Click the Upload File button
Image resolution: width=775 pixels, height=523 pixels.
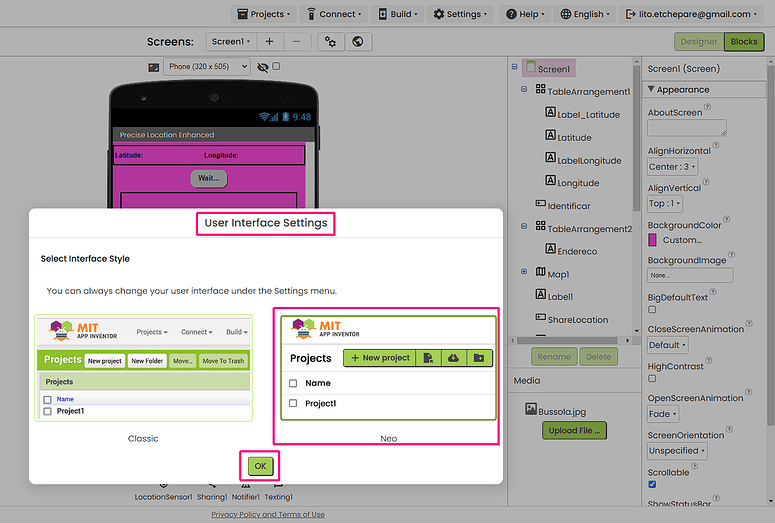[x=574, y=431]
